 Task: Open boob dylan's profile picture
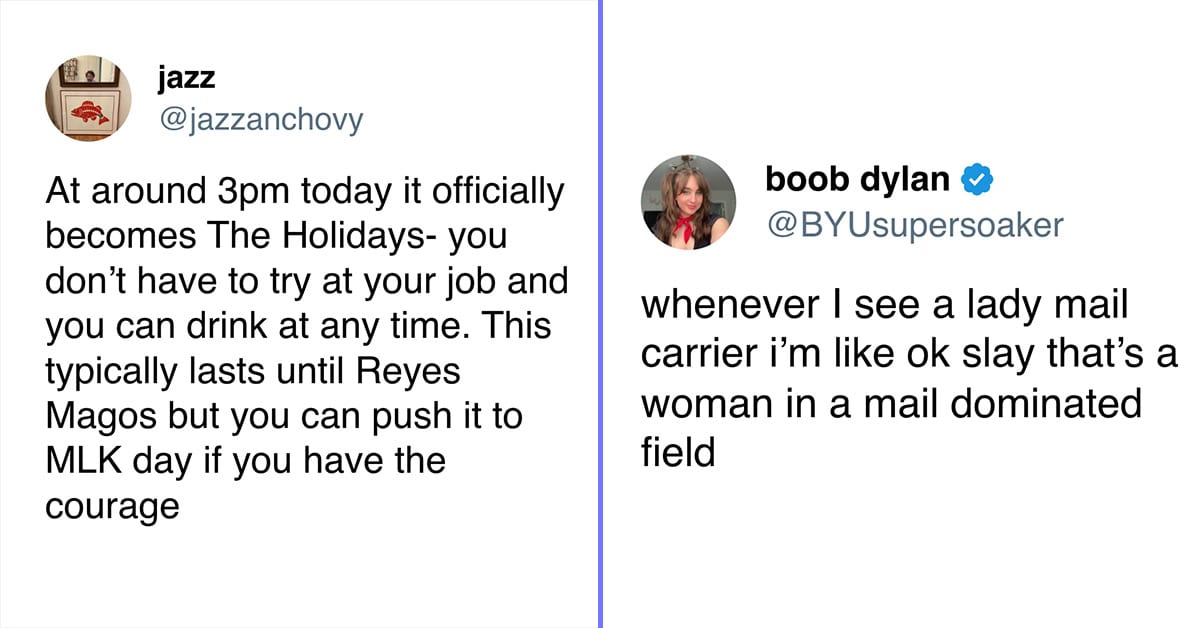(x=689, y=201)
